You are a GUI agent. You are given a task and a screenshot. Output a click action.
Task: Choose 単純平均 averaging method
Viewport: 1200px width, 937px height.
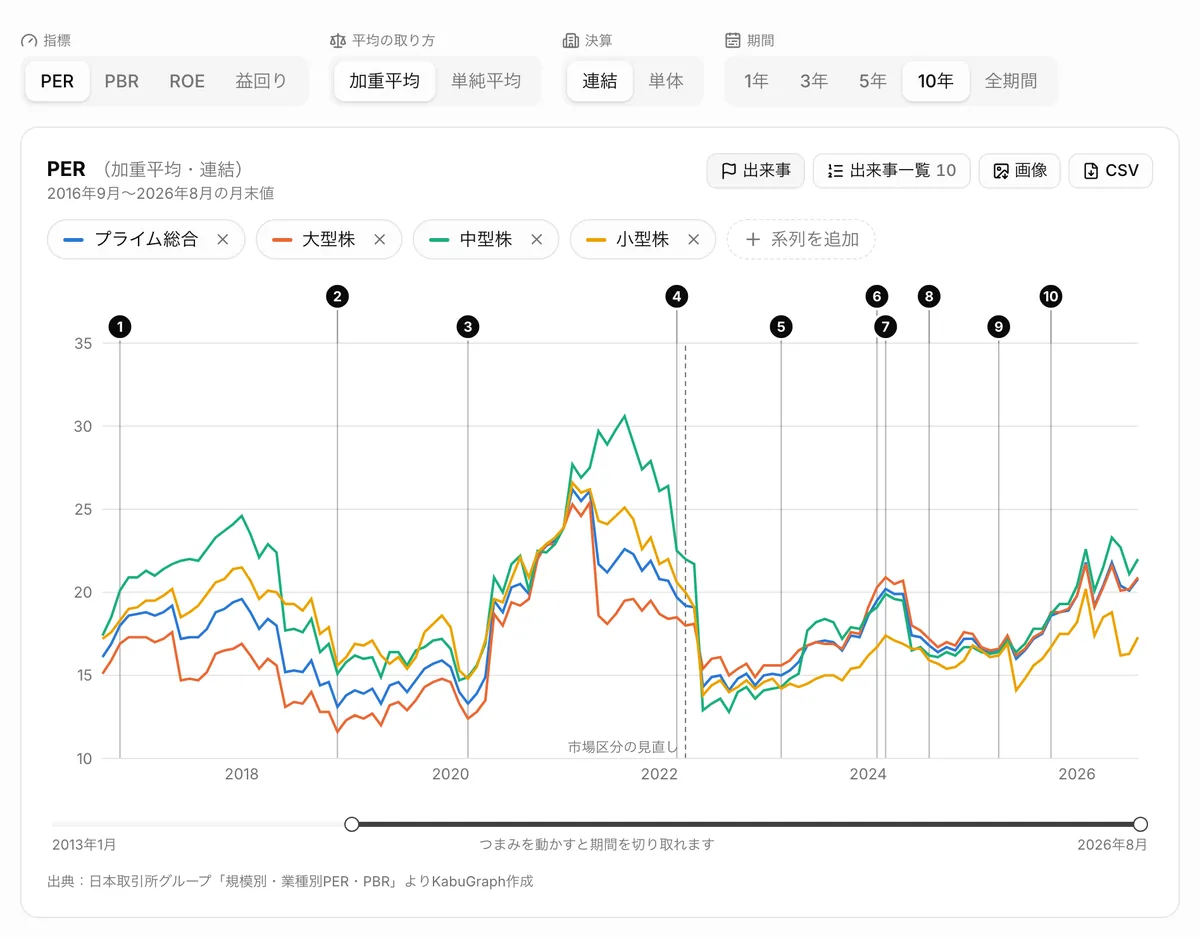(x=486, y=81)
